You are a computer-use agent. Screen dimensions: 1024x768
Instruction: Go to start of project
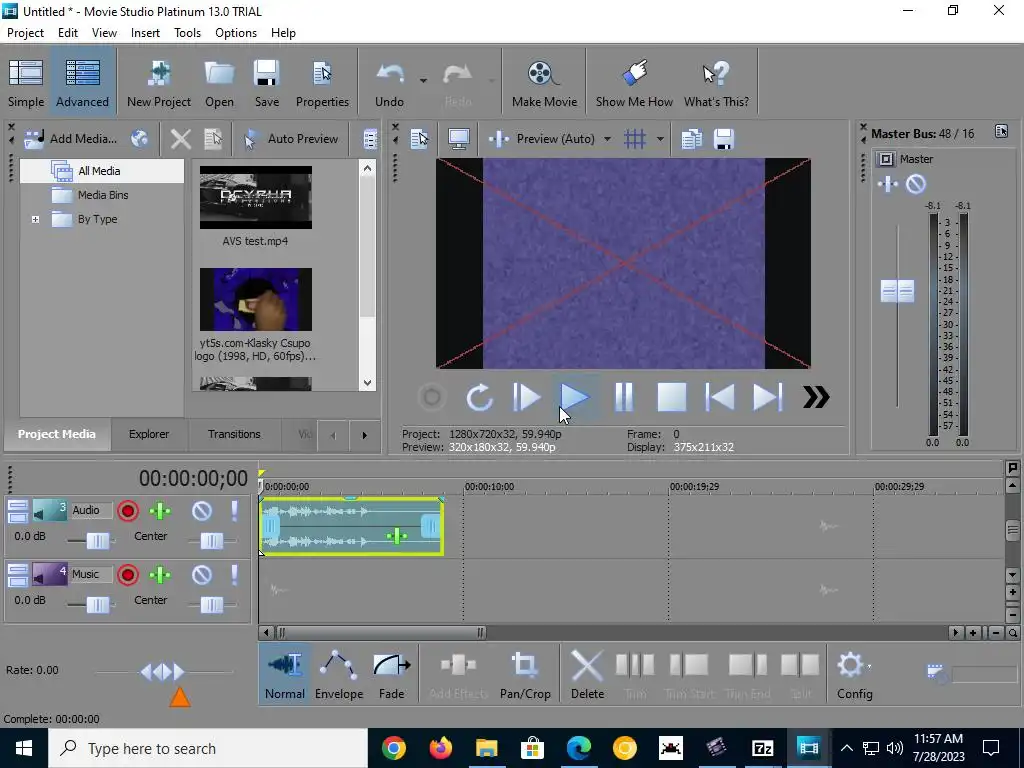click(720, 397)
